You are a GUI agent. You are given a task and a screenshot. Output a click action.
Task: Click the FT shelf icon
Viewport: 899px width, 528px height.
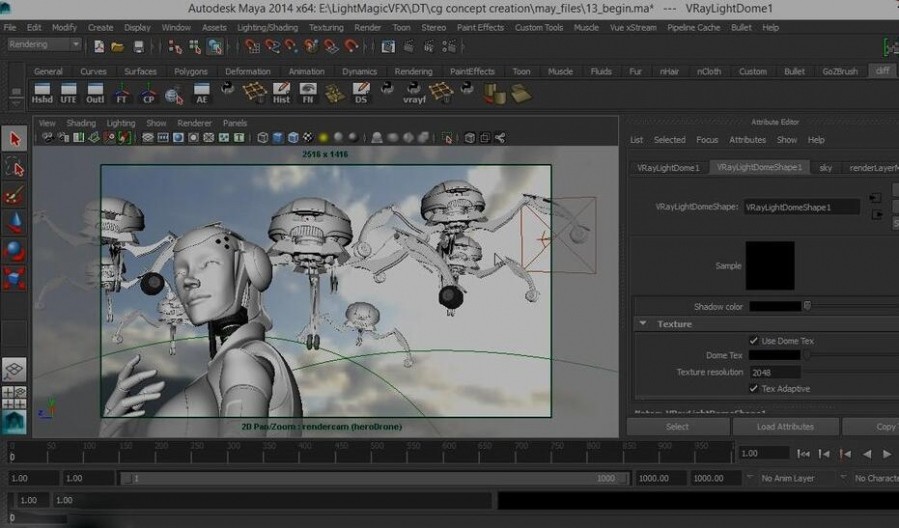pos(122,93)
